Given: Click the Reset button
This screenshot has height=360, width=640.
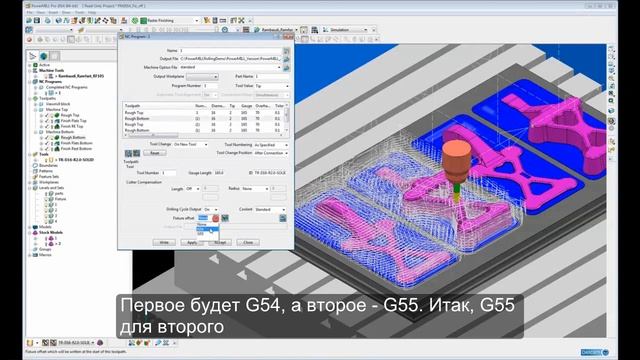Looking at the screenshot, I should [x=155, y=153].
